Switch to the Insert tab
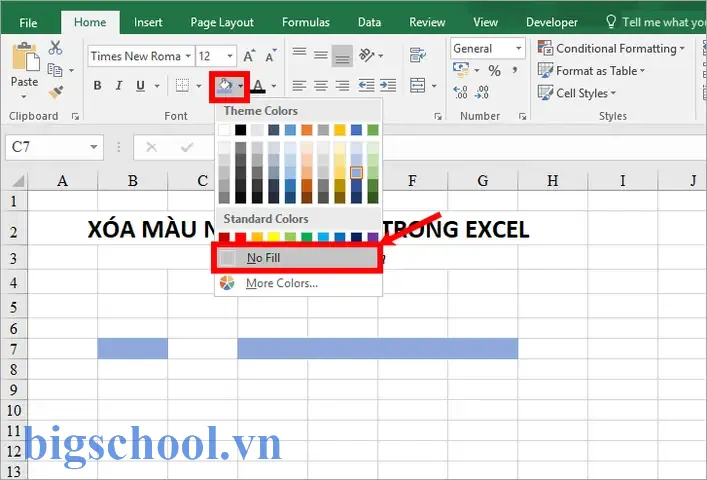 click(148, 22)
